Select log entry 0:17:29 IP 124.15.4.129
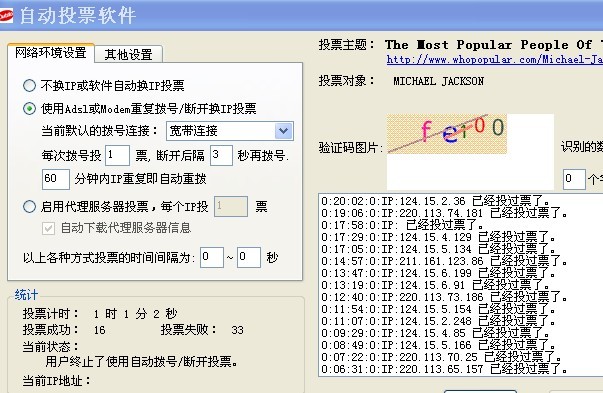The image size is (603, 393). [438, 237]
